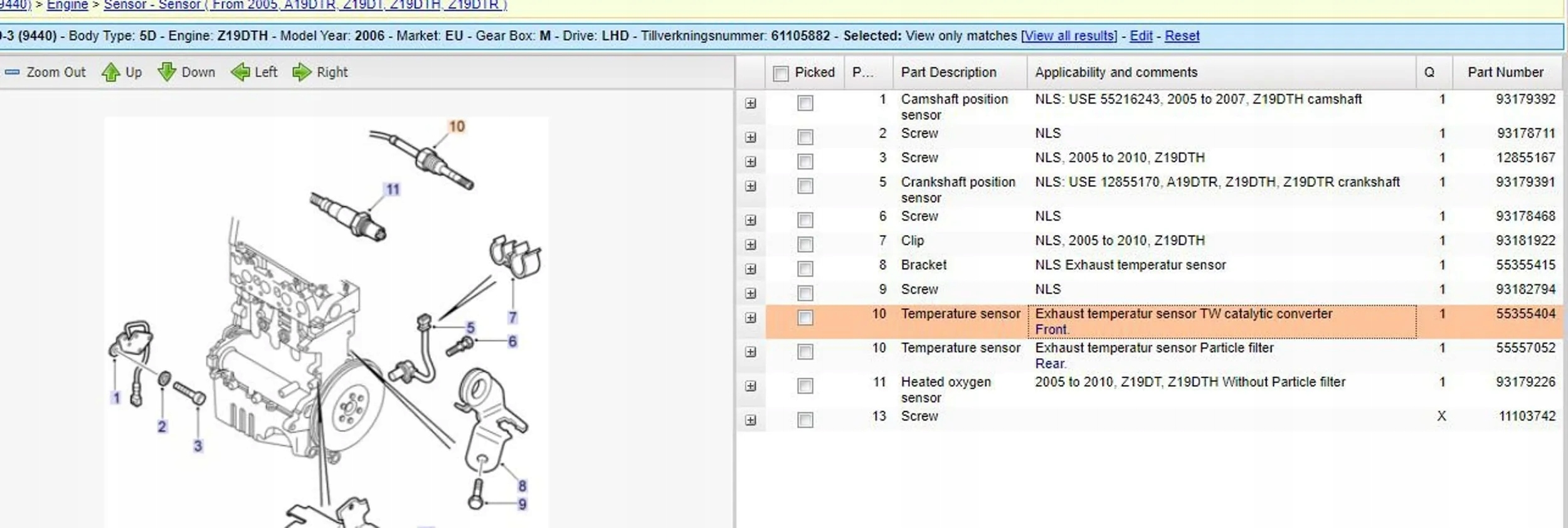Screen dimensions: 1568x528
Task: Check the Camshaft position sensor row
Action: coord(805,103)
